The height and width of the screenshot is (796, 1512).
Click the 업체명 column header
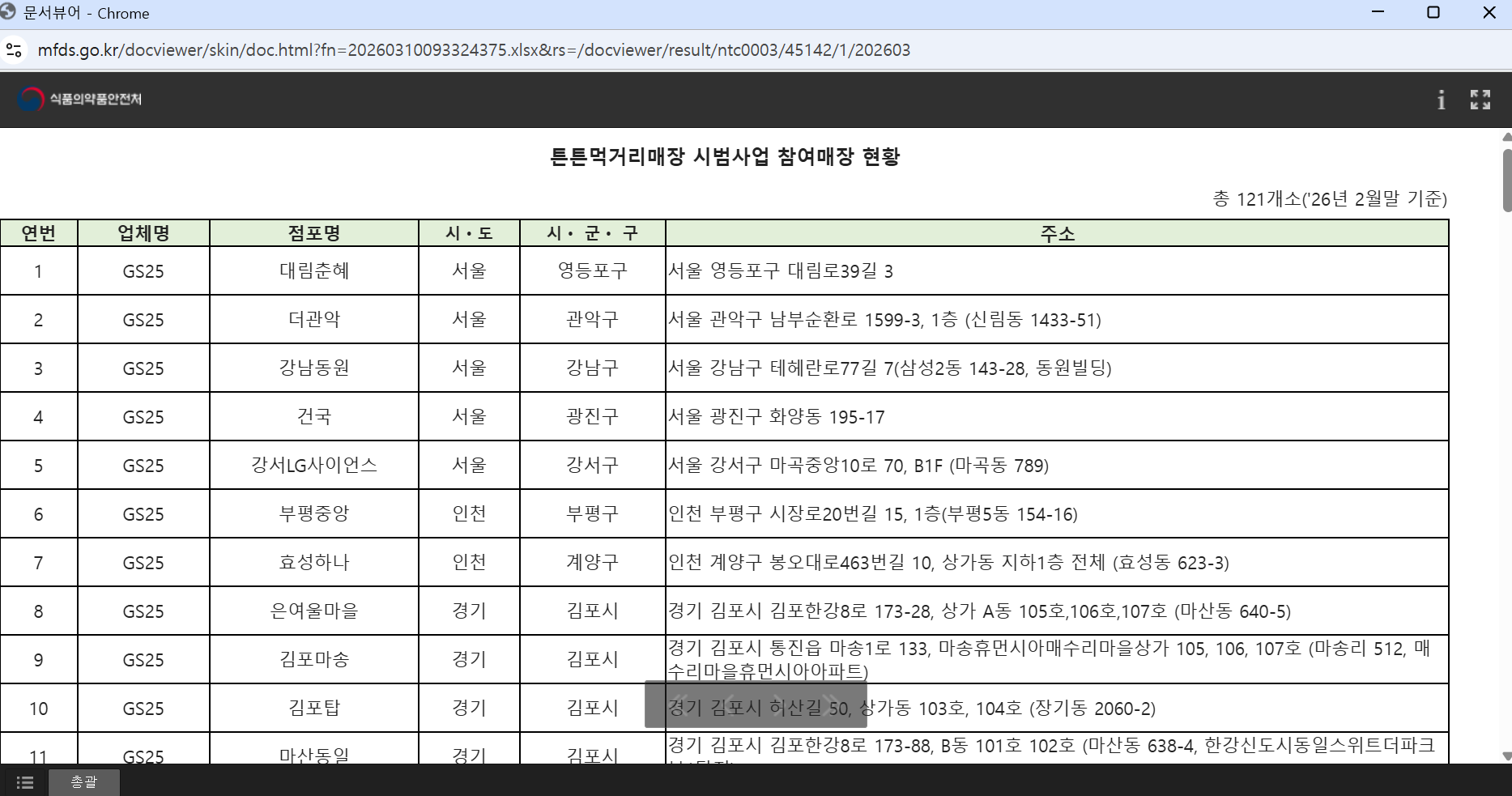[144, 233]
